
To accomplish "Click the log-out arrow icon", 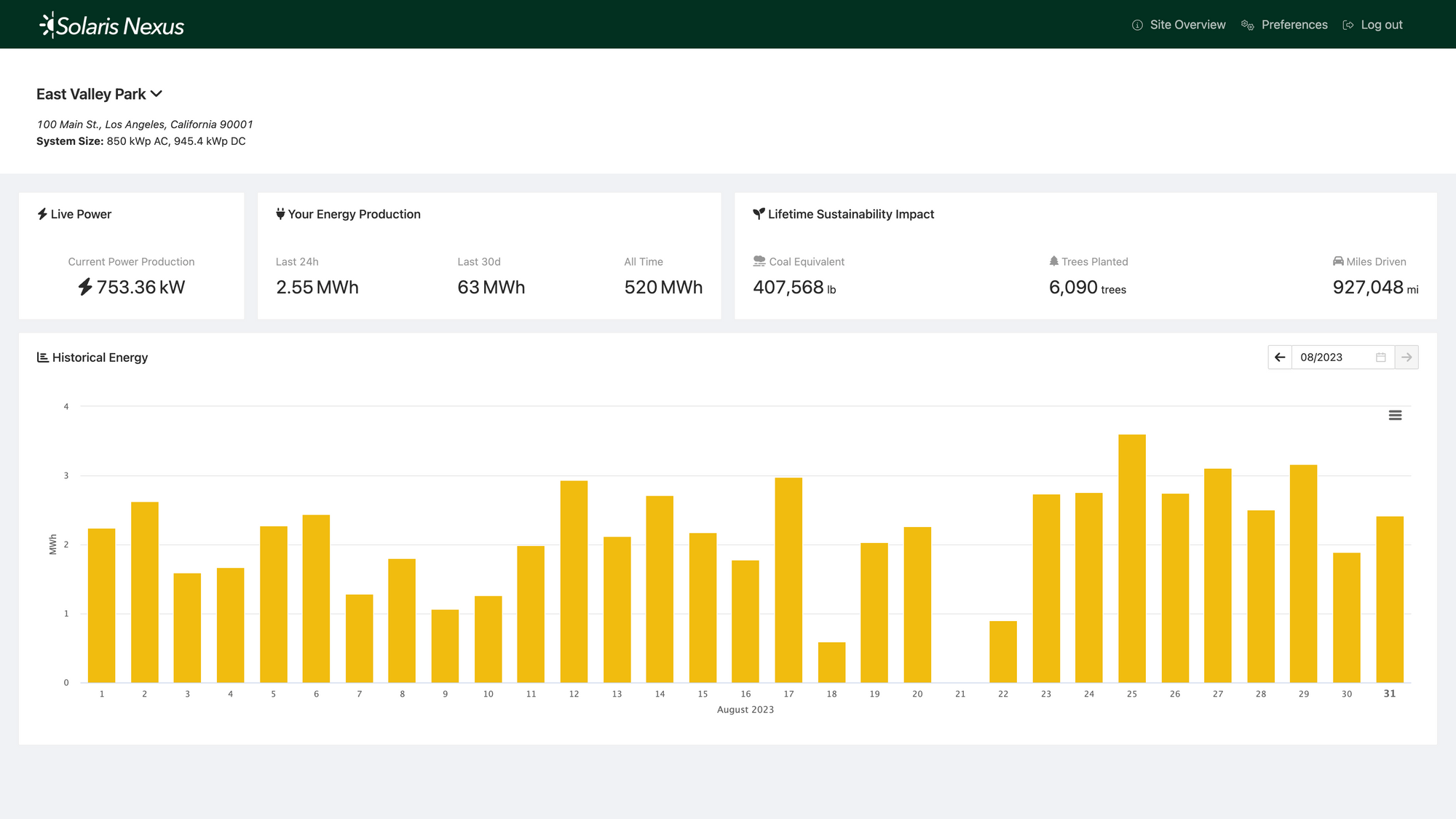I will point(1348,24).
